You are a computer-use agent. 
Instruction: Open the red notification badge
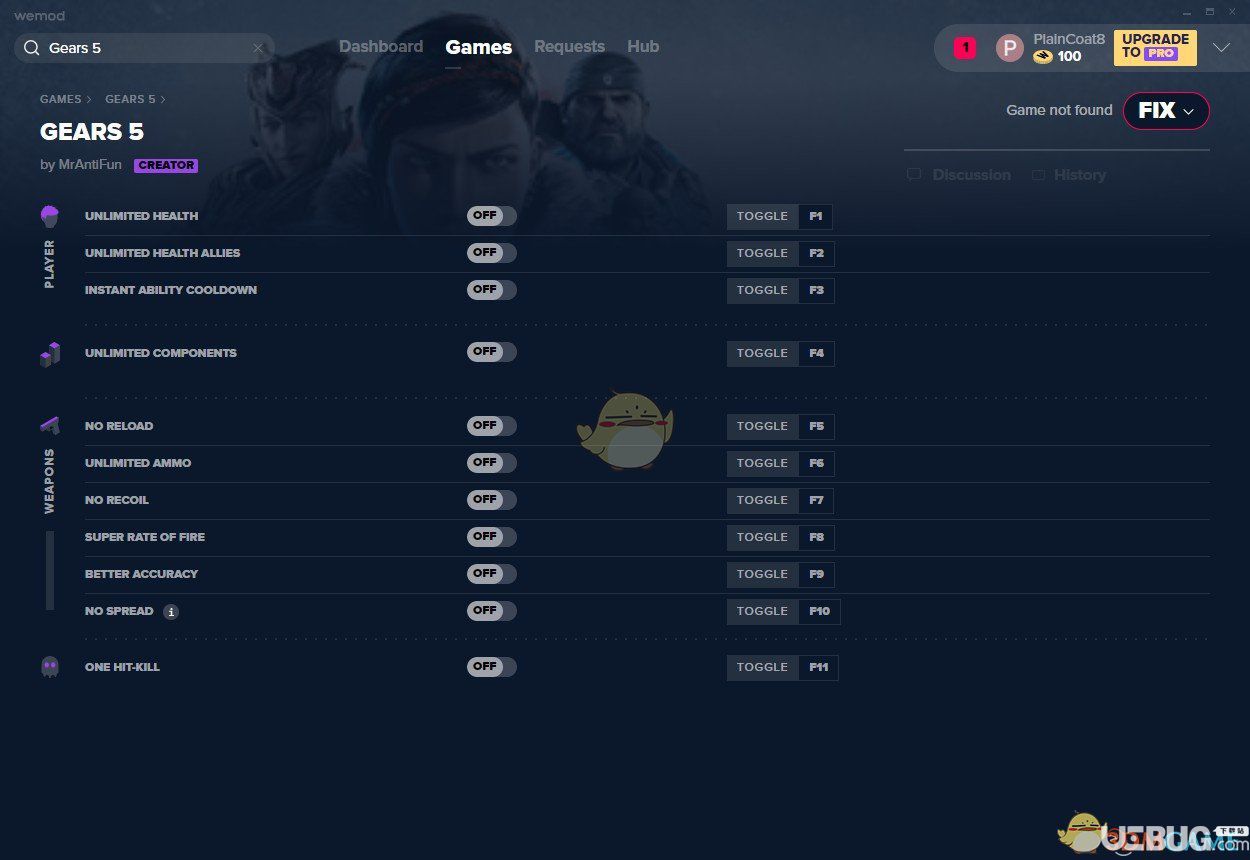[x=965, y=47]
